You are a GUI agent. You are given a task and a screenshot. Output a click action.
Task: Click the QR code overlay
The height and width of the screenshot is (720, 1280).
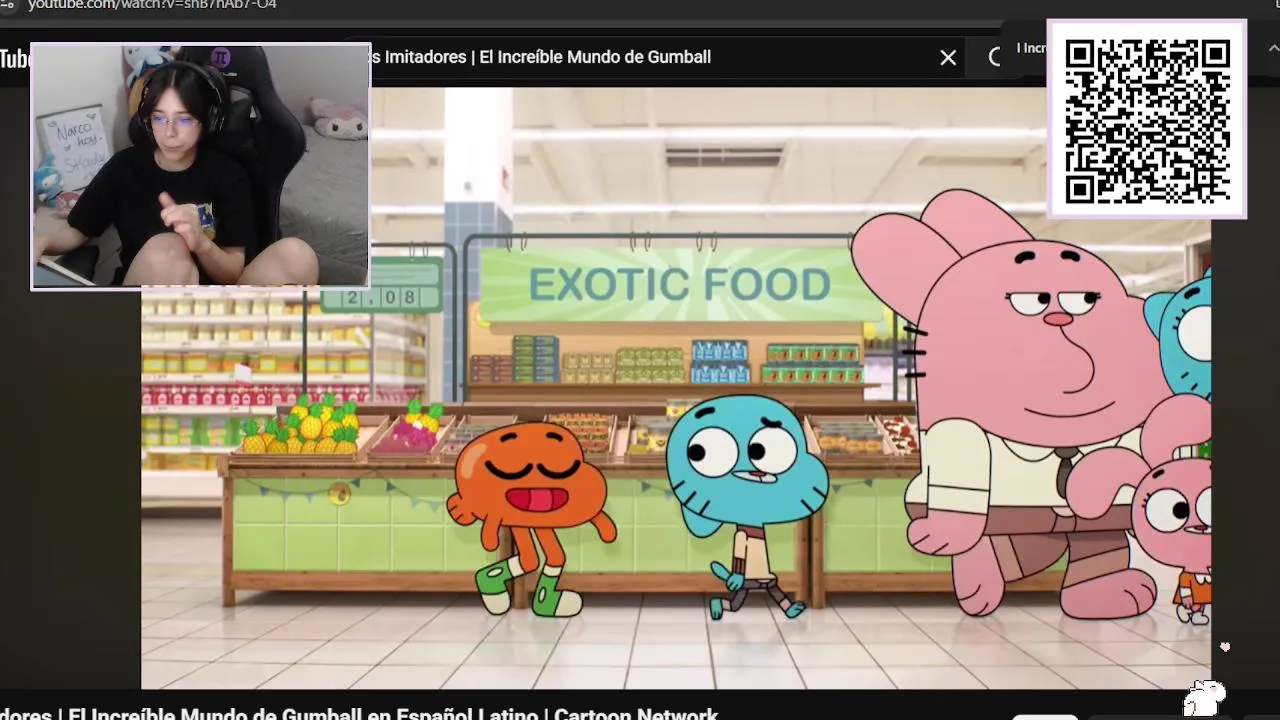(x=1147, y=119)
